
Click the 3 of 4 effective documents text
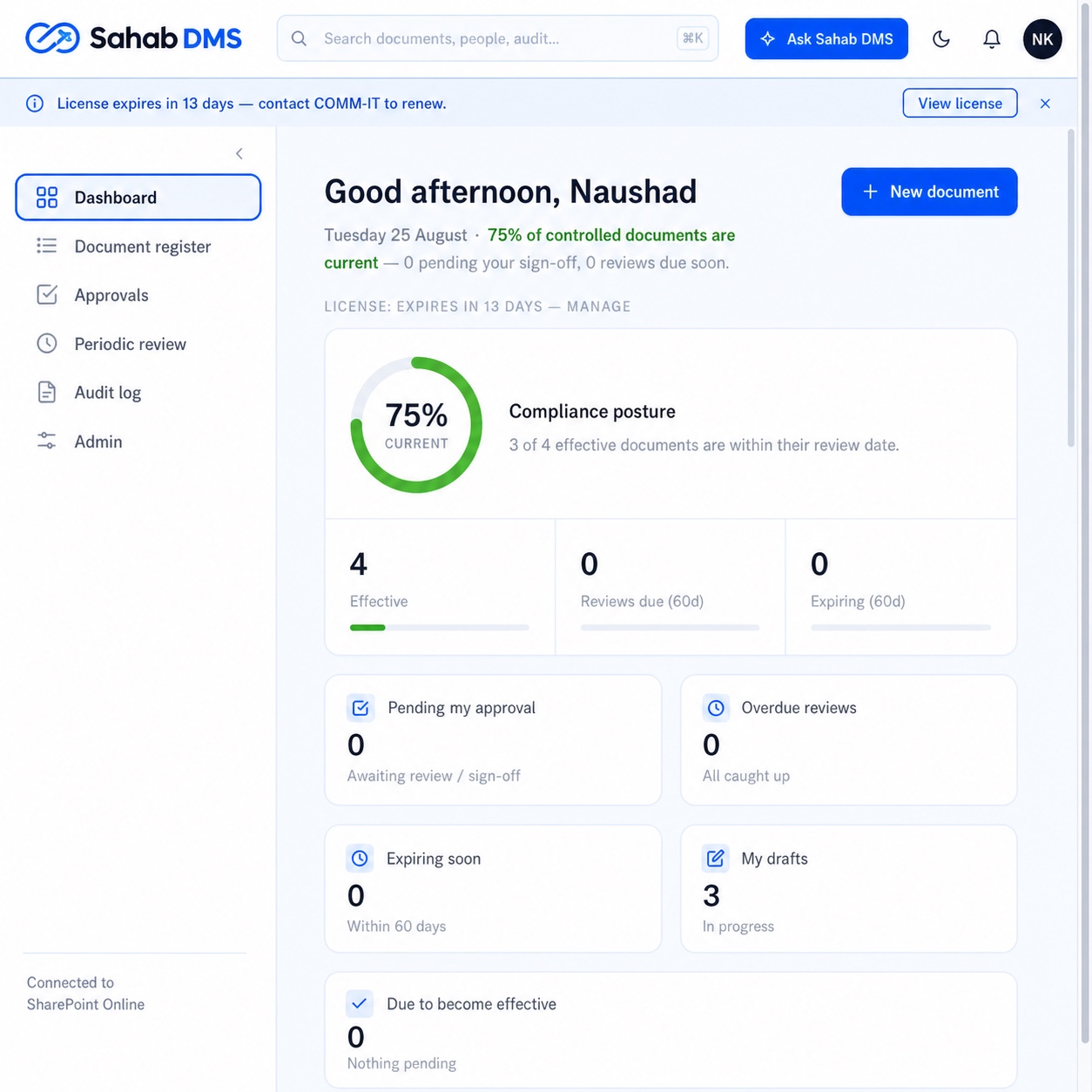coord(704,445)
